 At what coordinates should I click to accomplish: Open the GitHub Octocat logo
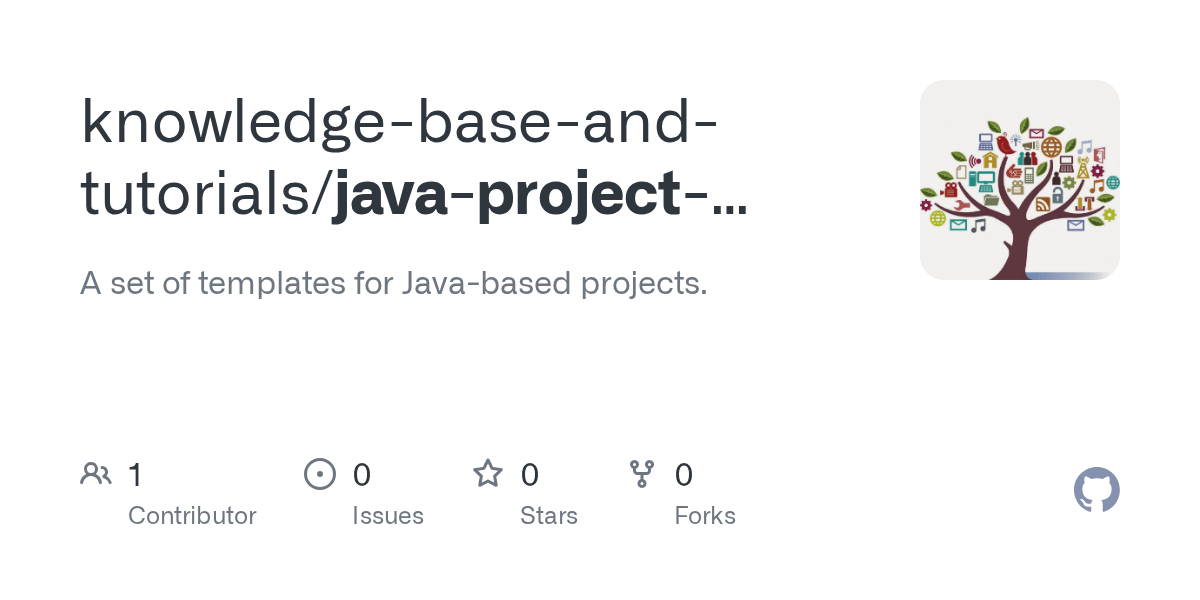click(1096, 490)
